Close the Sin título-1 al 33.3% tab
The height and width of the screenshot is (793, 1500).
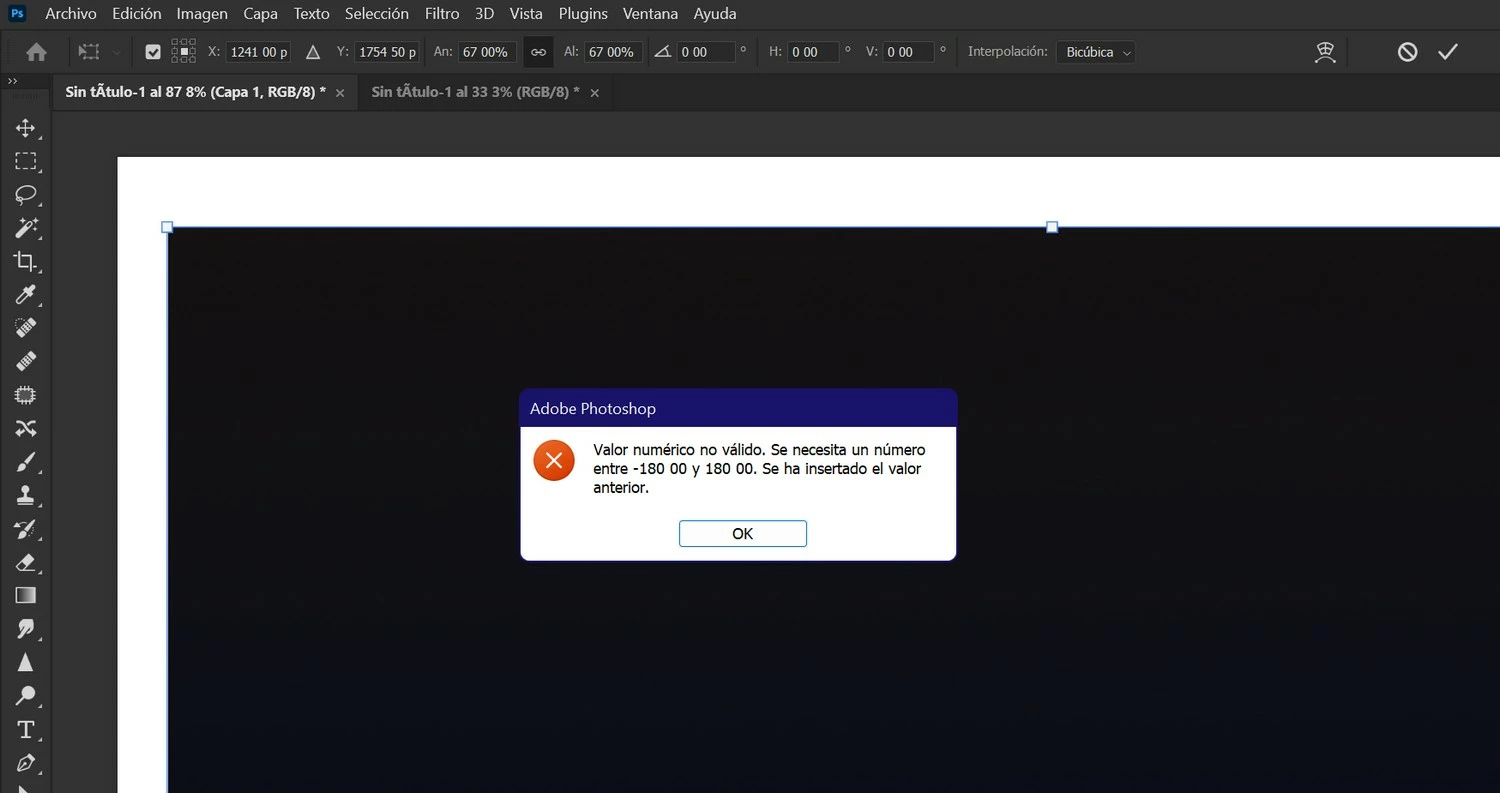595,93
